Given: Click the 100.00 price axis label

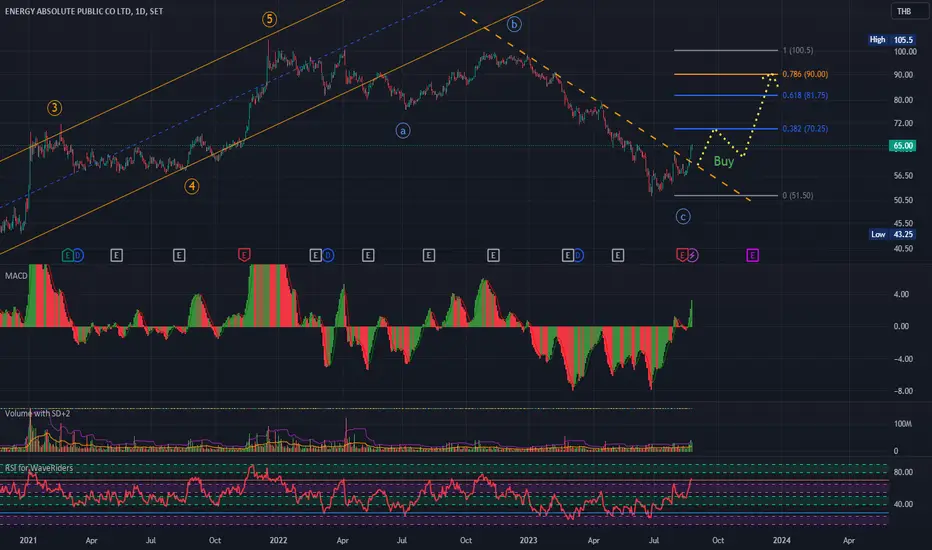Looking at the screenshot, I should pos(905,52).
